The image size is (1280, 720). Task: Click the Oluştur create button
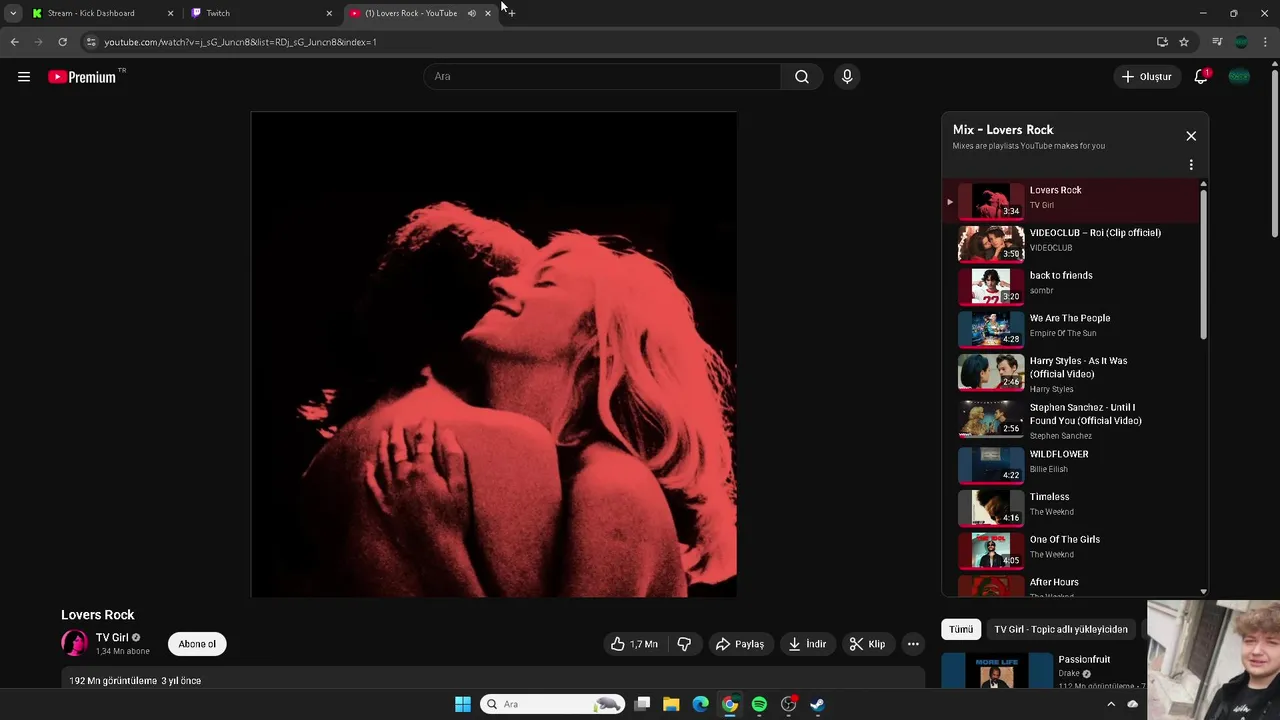(1146, 77)
